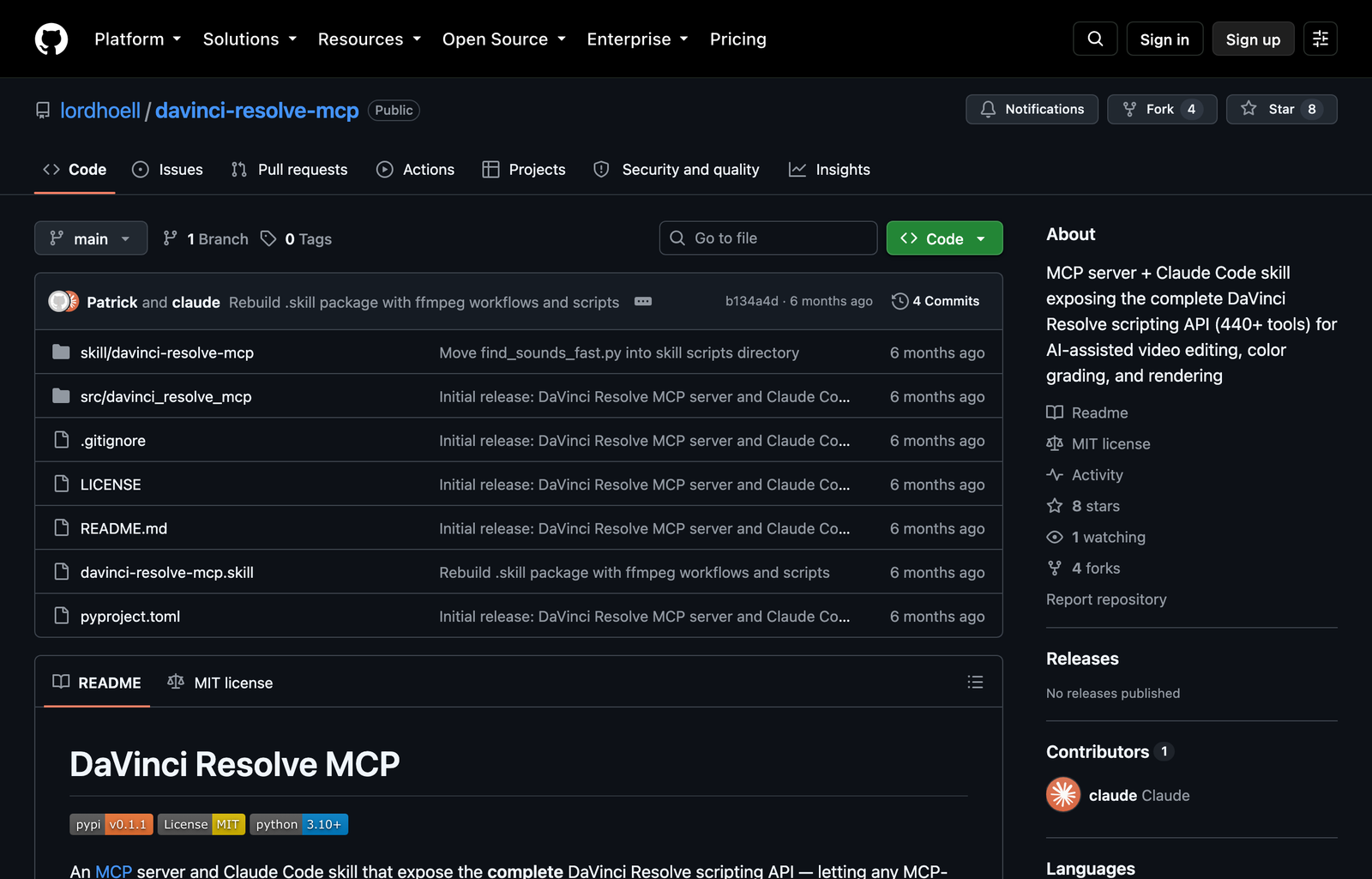View the 1 Branch list
1372x879 pixels.
(206, 238)
